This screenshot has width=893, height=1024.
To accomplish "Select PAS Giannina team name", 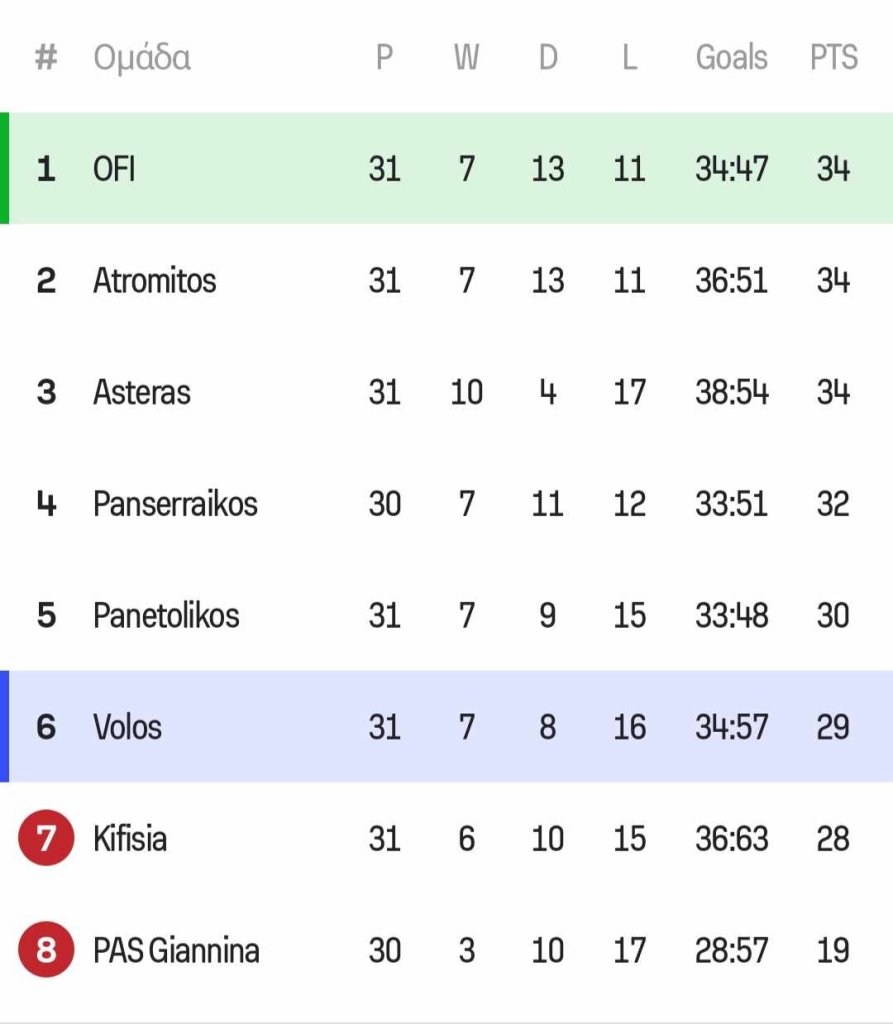I will [x=176, y=950].
